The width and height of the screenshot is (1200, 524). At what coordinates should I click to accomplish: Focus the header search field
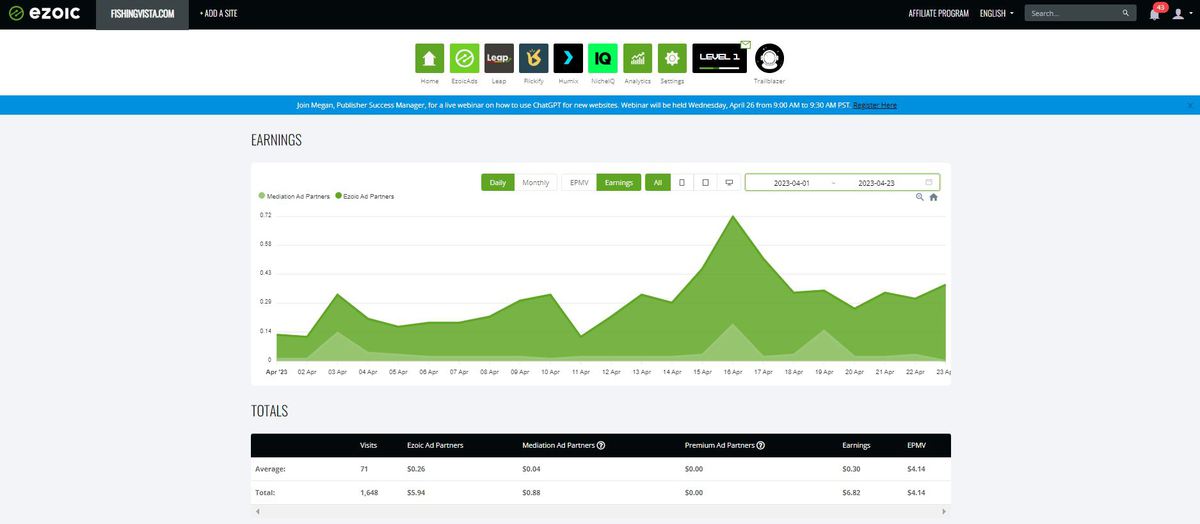pyautogui.click(x=1081, y=14)
